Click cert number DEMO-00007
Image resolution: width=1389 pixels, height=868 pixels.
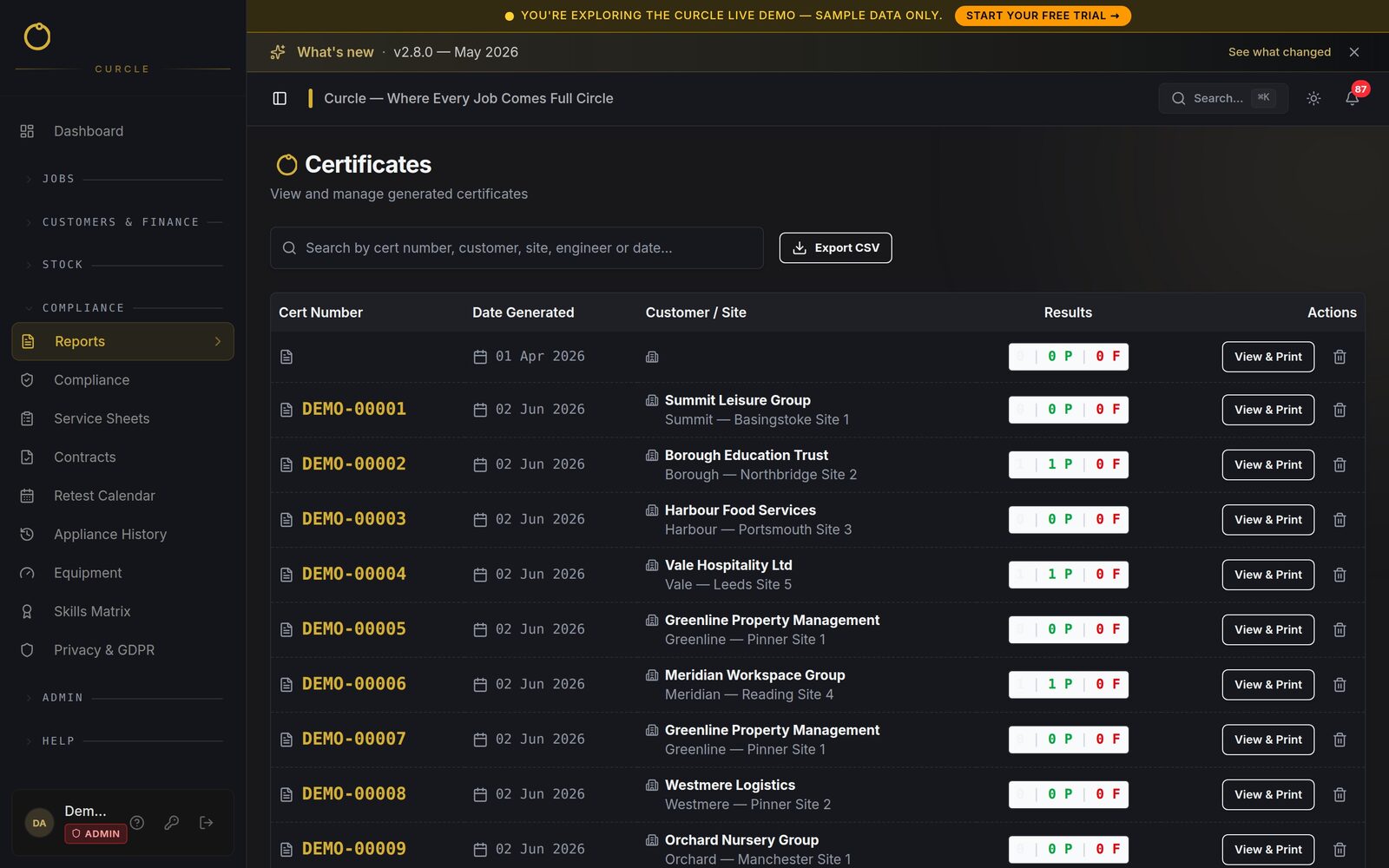[354, 739]
